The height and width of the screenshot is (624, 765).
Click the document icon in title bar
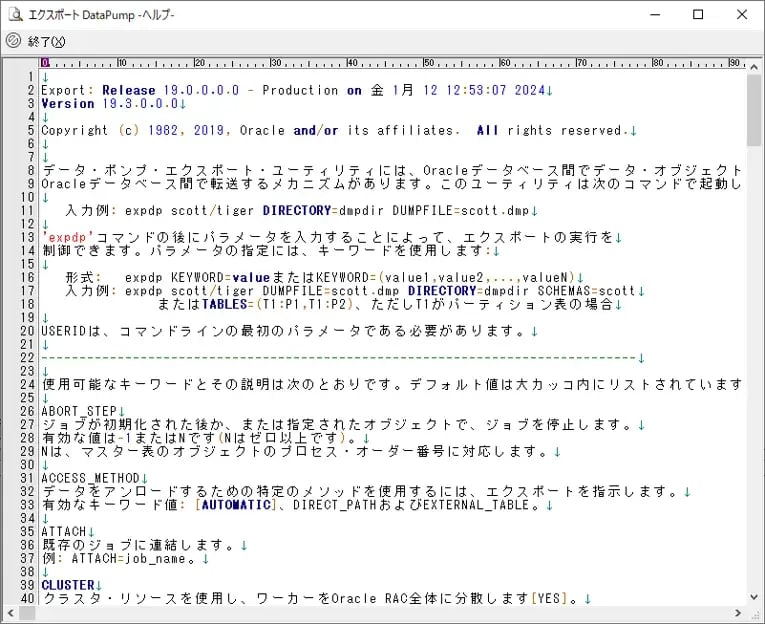click(x=14, y=14)
